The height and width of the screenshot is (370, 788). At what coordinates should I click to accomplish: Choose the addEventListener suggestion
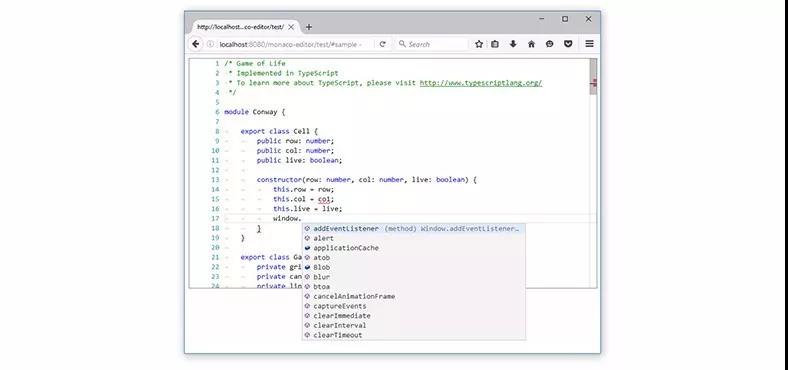coord(414,229)
